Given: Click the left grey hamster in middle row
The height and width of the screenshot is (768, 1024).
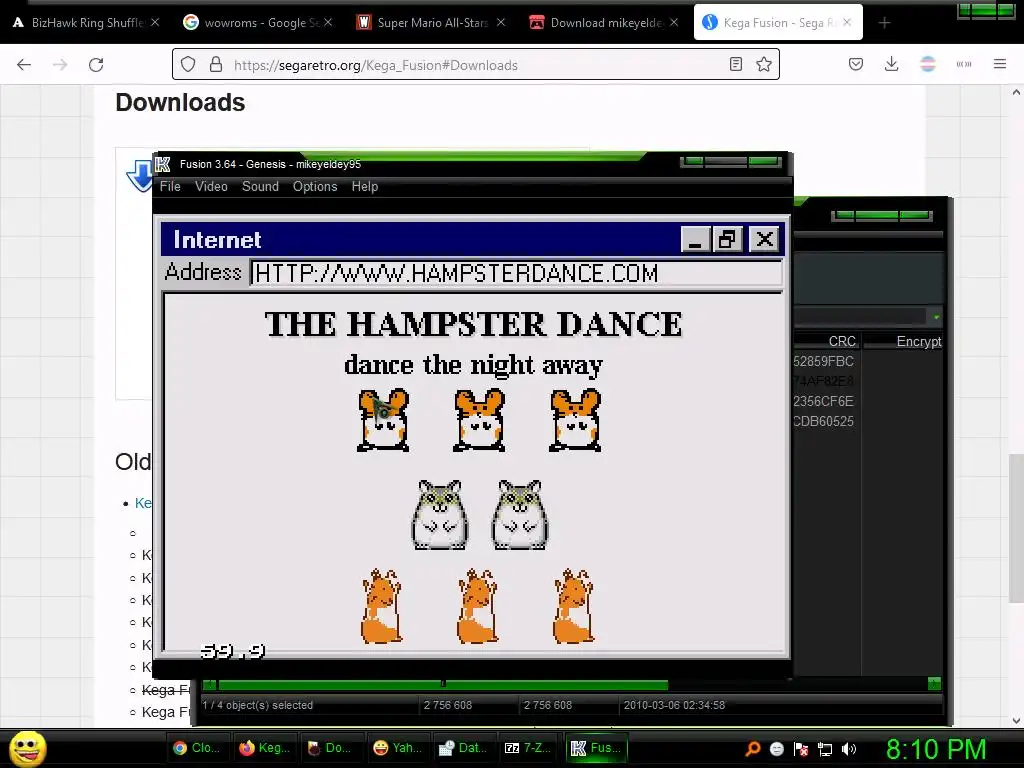Looking at the screenshot, I should point(440,515).
